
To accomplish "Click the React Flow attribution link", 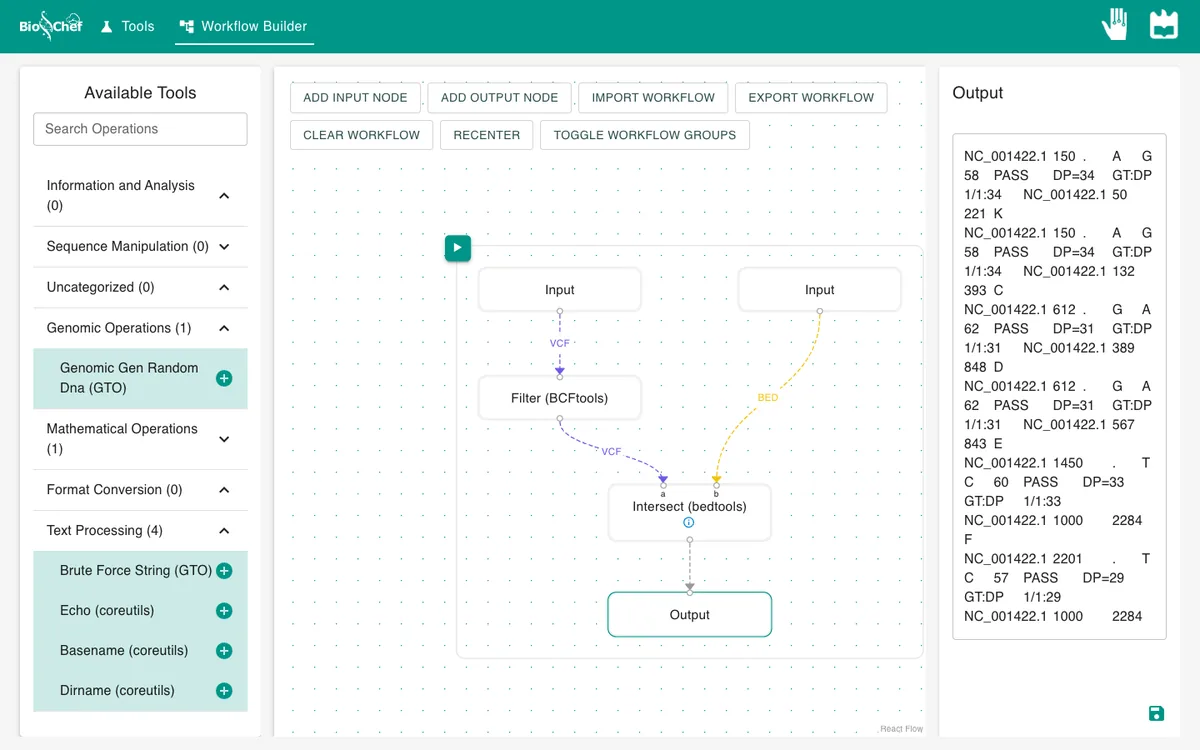I will [x=902, y=729].
